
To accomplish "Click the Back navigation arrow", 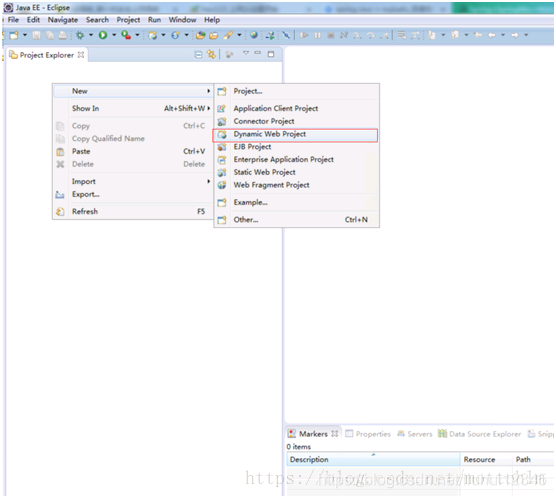I will click(x=492, y=35).
